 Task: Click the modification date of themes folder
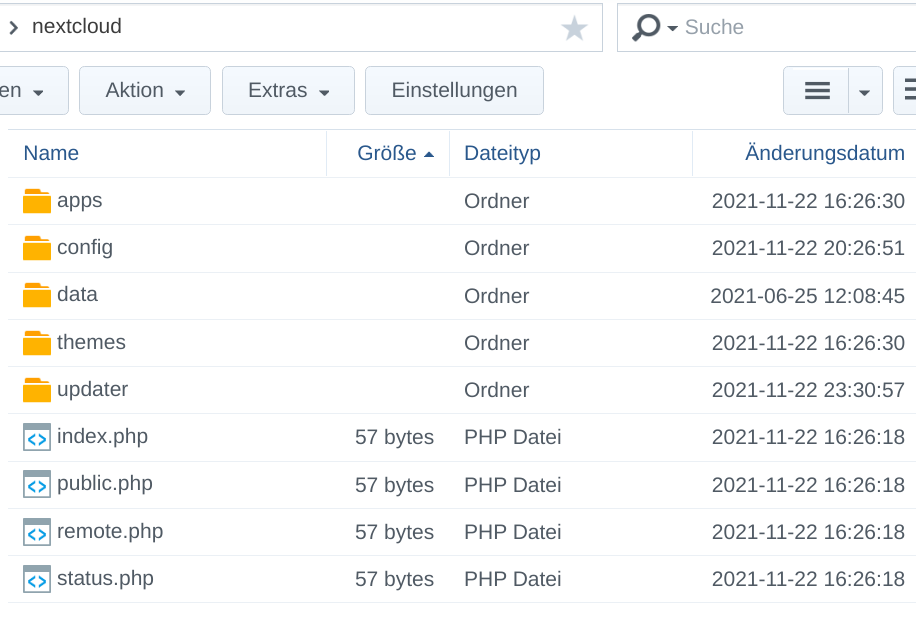pos(808,343)
